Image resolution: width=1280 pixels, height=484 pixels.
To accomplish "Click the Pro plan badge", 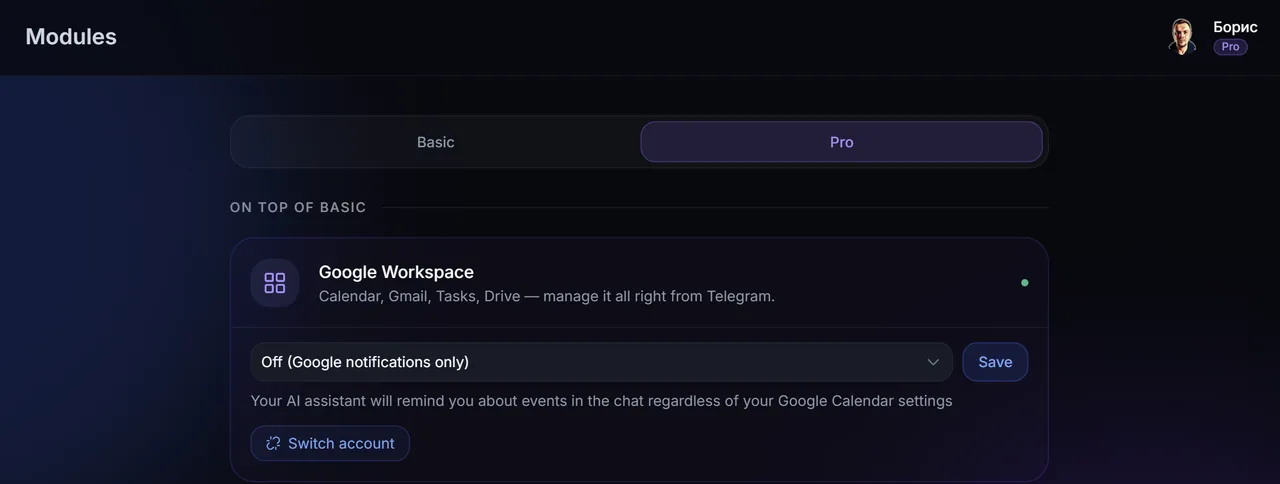I will [x=1230, y=47].
